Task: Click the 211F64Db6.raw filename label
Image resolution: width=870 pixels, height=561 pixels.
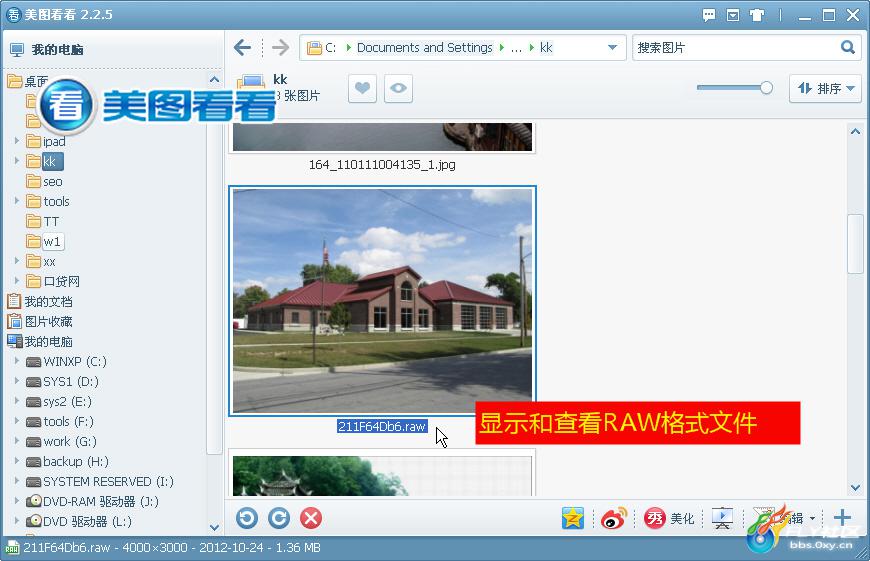Action: click(382, 426)
